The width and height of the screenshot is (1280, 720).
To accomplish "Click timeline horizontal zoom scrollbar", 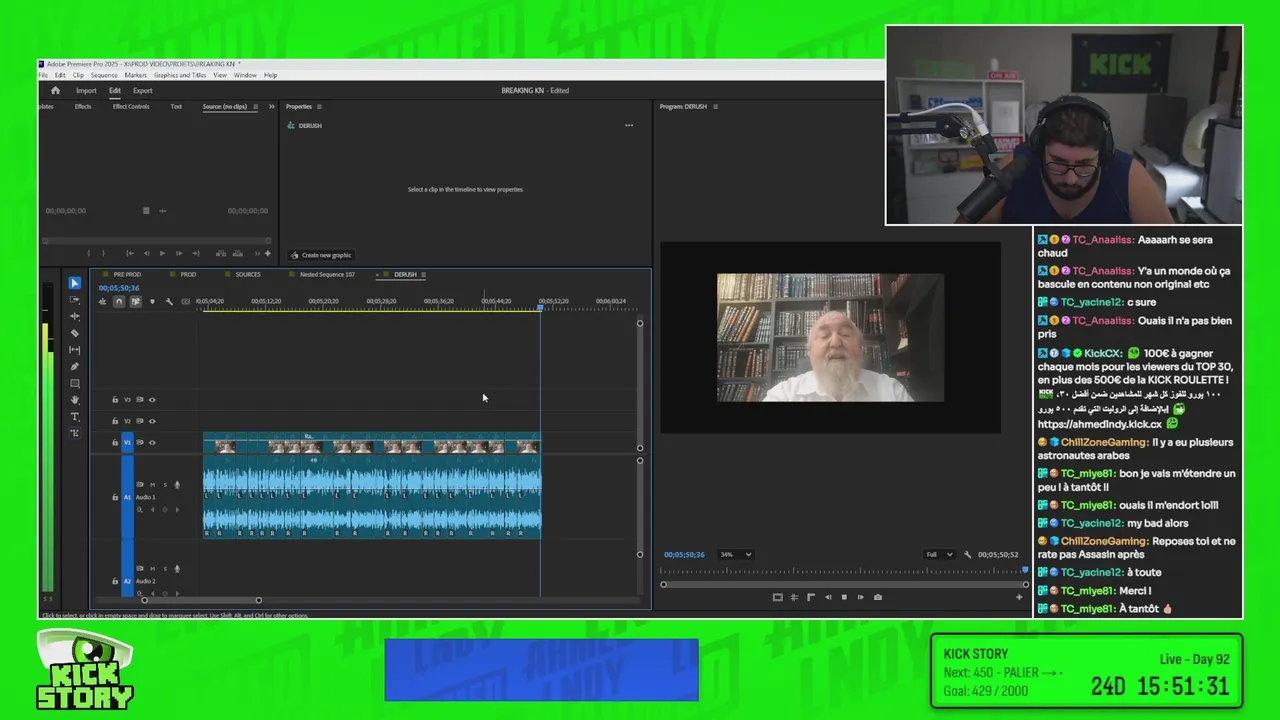I will pyautogui.click(x=201, y=600).
